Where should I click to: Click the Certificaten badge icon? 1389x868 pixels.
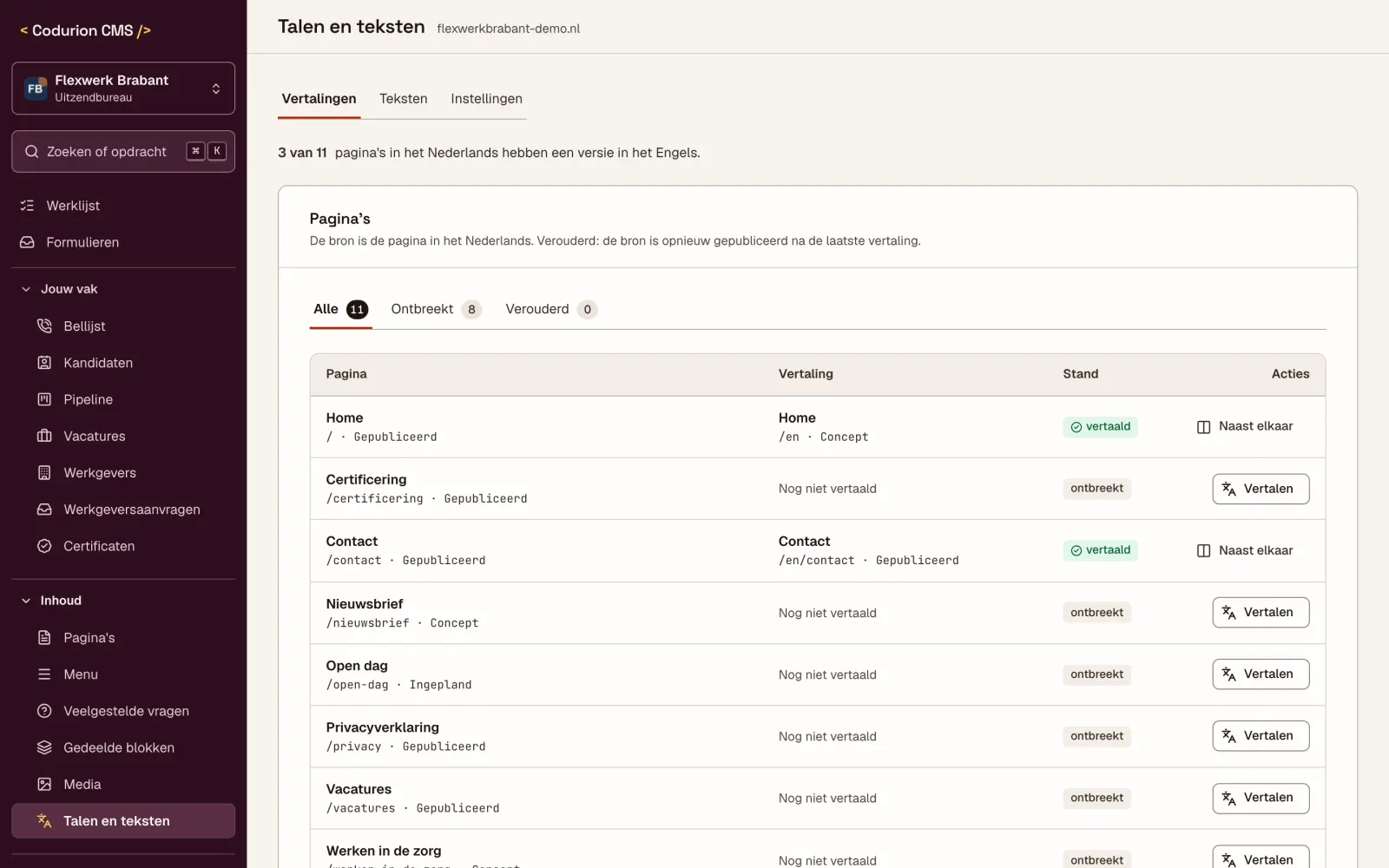coord(44,546)
